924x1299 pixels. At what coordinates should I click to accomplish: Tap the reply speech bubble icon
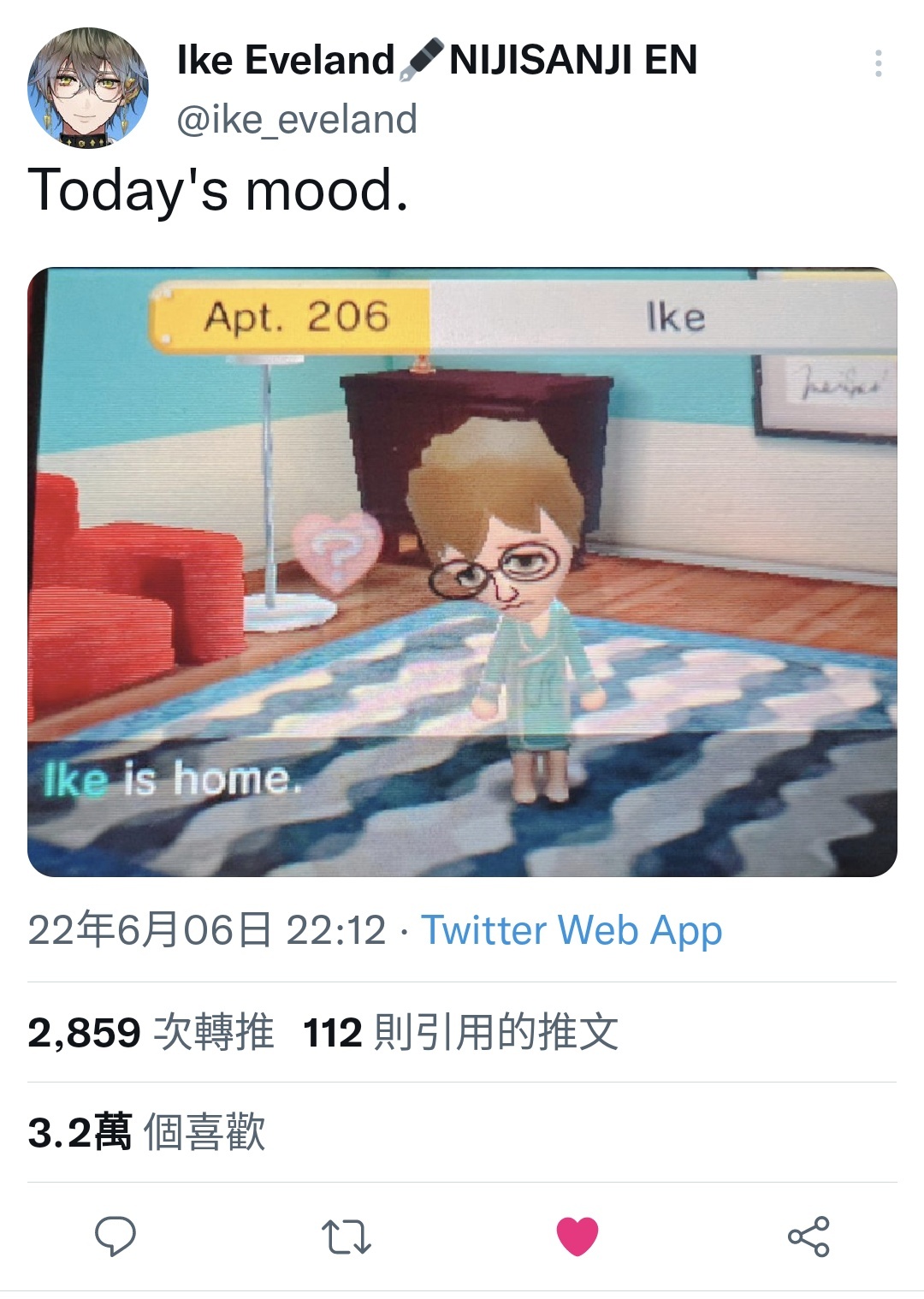click(115, 1237)
